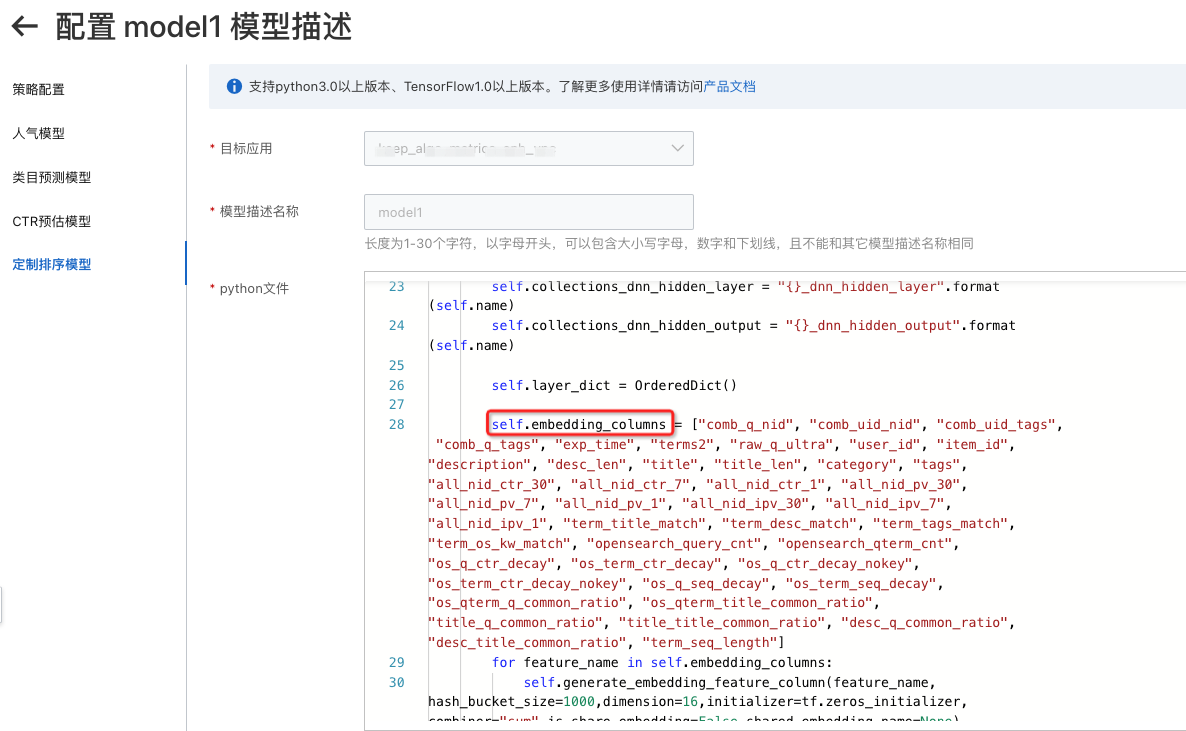Click "comb_q_nid" string in code
Viewport: 1186px width, 731px height.
click(x=746, y=425)
